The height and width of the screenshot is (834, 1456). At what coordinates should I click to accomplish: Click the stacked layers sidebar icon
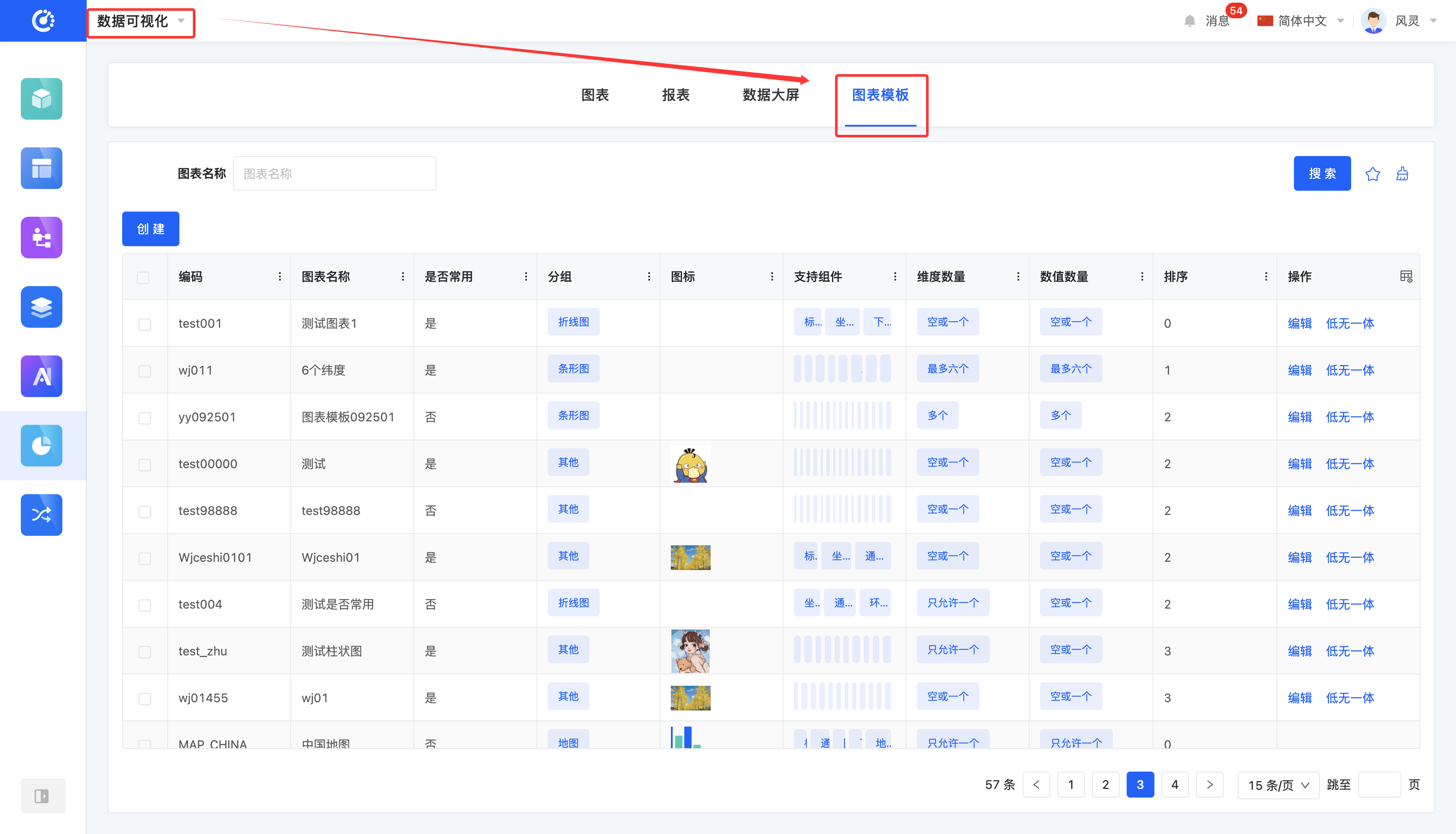pyautogui.click(x=41, y=306)
